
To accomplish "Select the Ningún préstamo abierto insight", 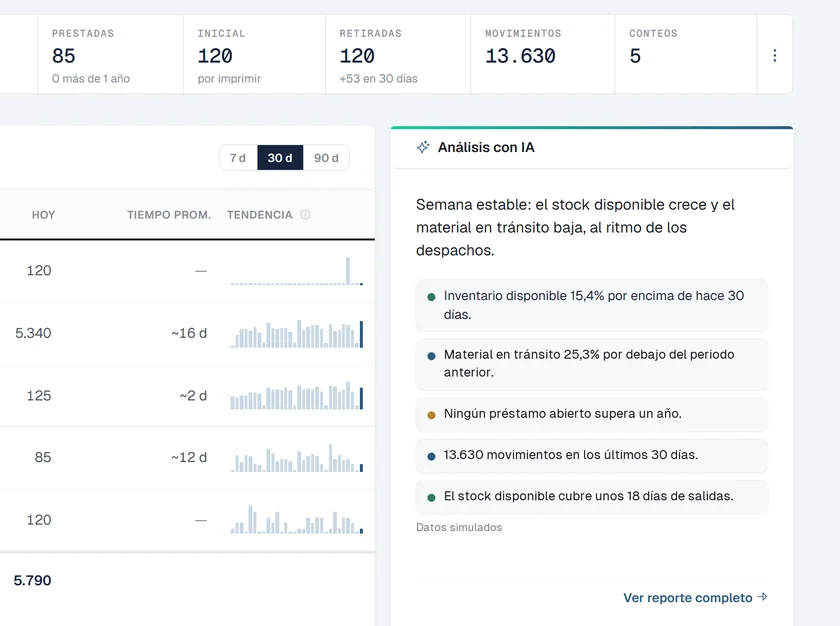I will click(591, 414).
